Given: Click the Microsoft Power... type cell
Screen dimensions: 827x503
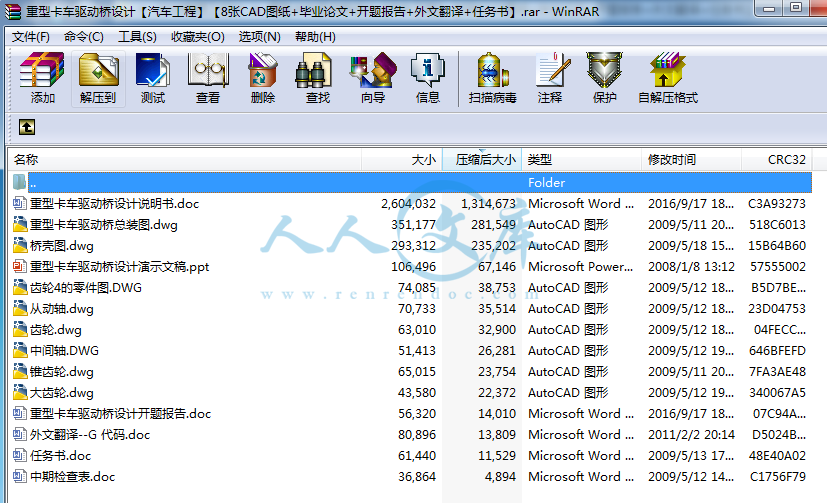Looking at the screenshot, I should click(580, 267).
